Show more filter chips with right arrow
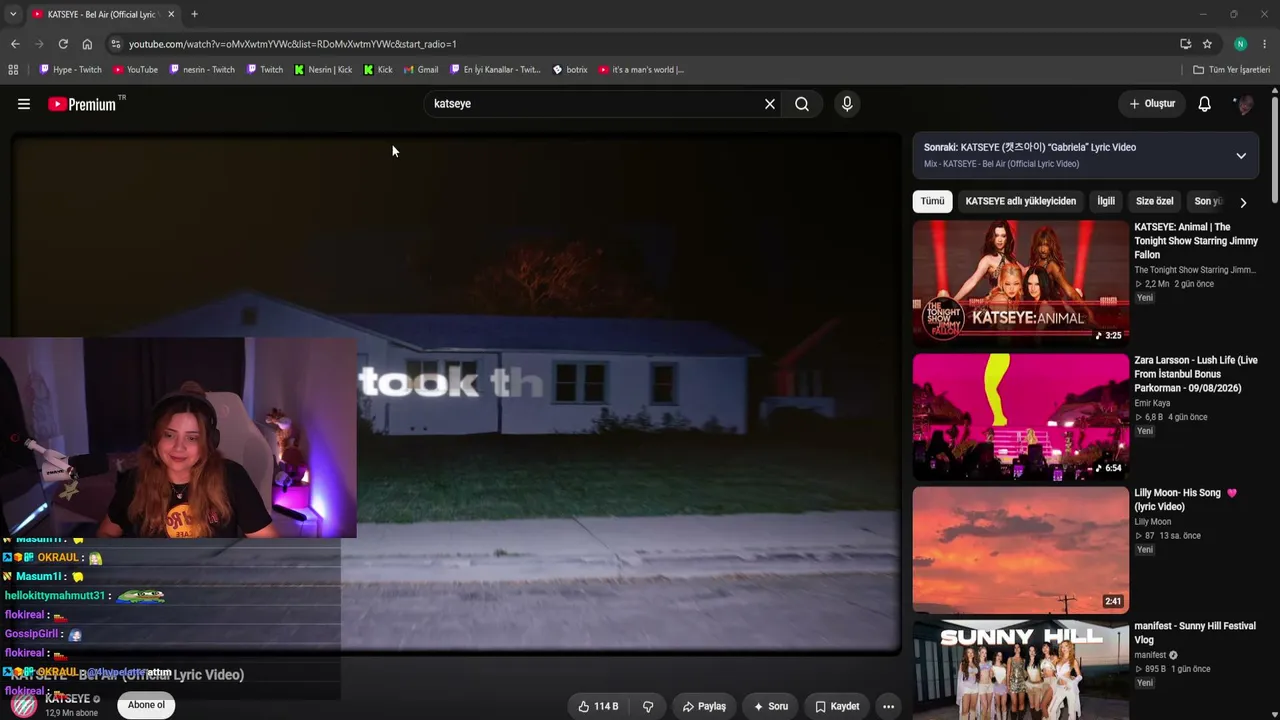 (x=1243, y=202)
